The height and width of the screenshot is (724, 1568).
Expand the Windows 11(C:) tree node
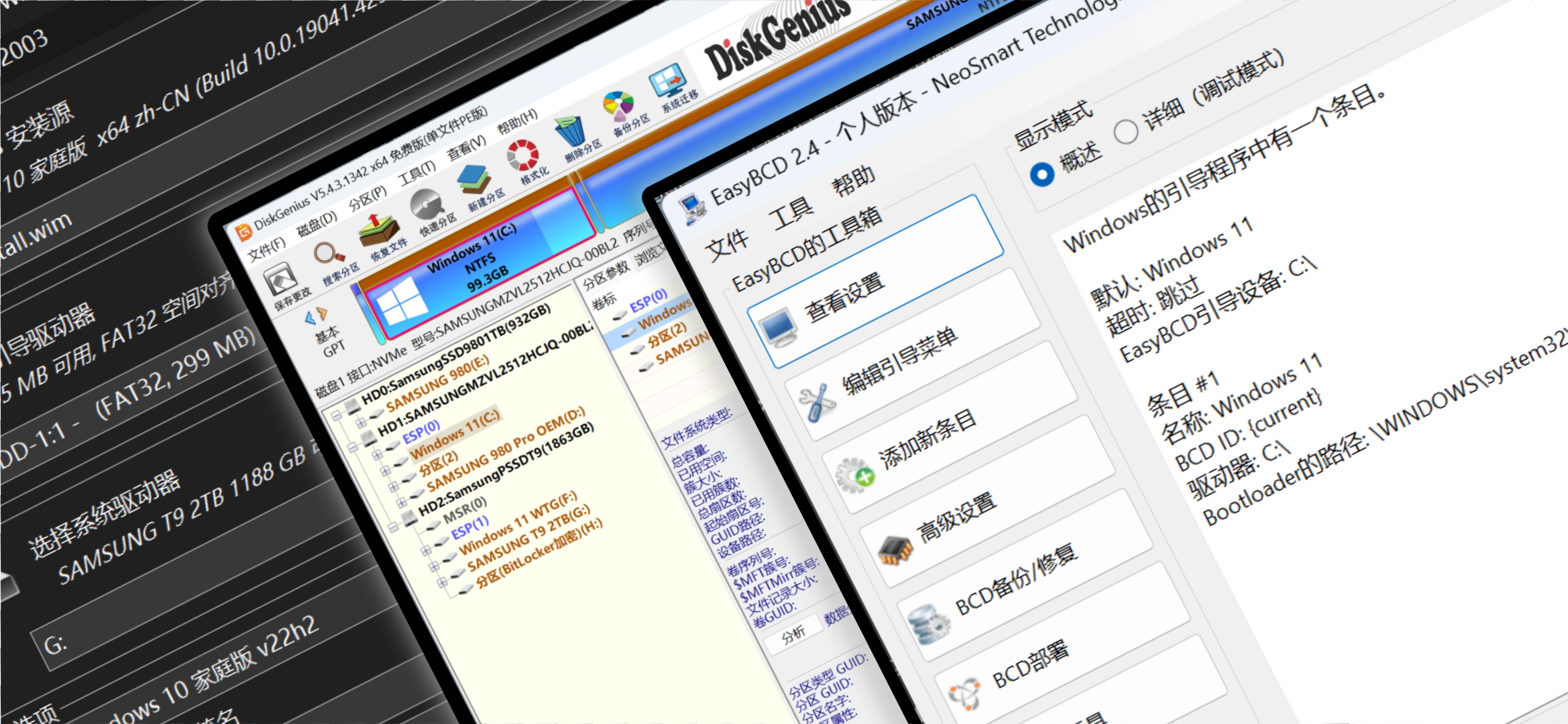(x=385, y=470)
